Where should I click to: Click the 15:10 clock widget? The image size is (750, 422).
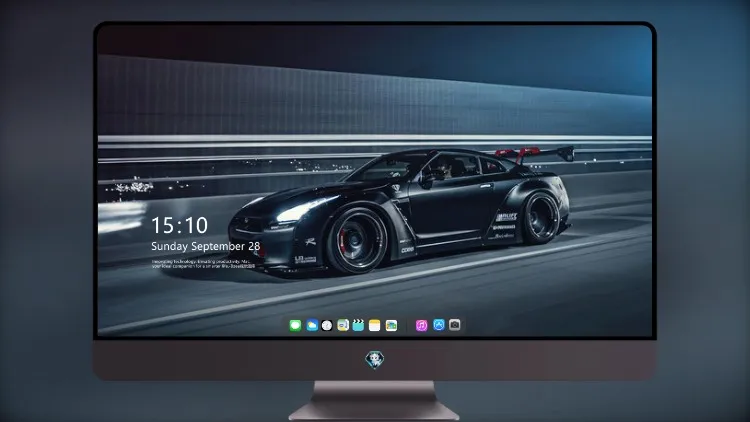[179, 225]
